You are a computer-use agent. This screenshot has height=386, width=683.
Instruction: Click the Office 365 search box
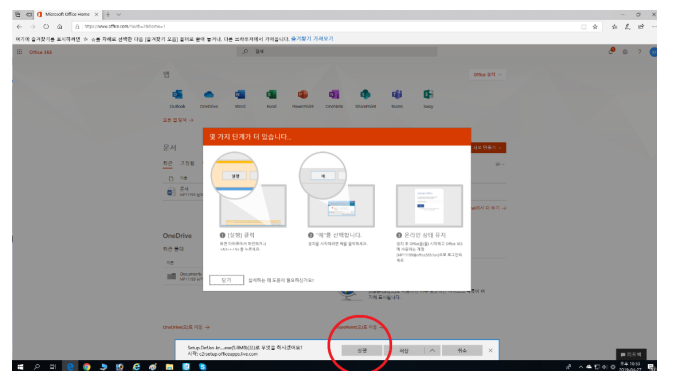(x=337, y=51)
